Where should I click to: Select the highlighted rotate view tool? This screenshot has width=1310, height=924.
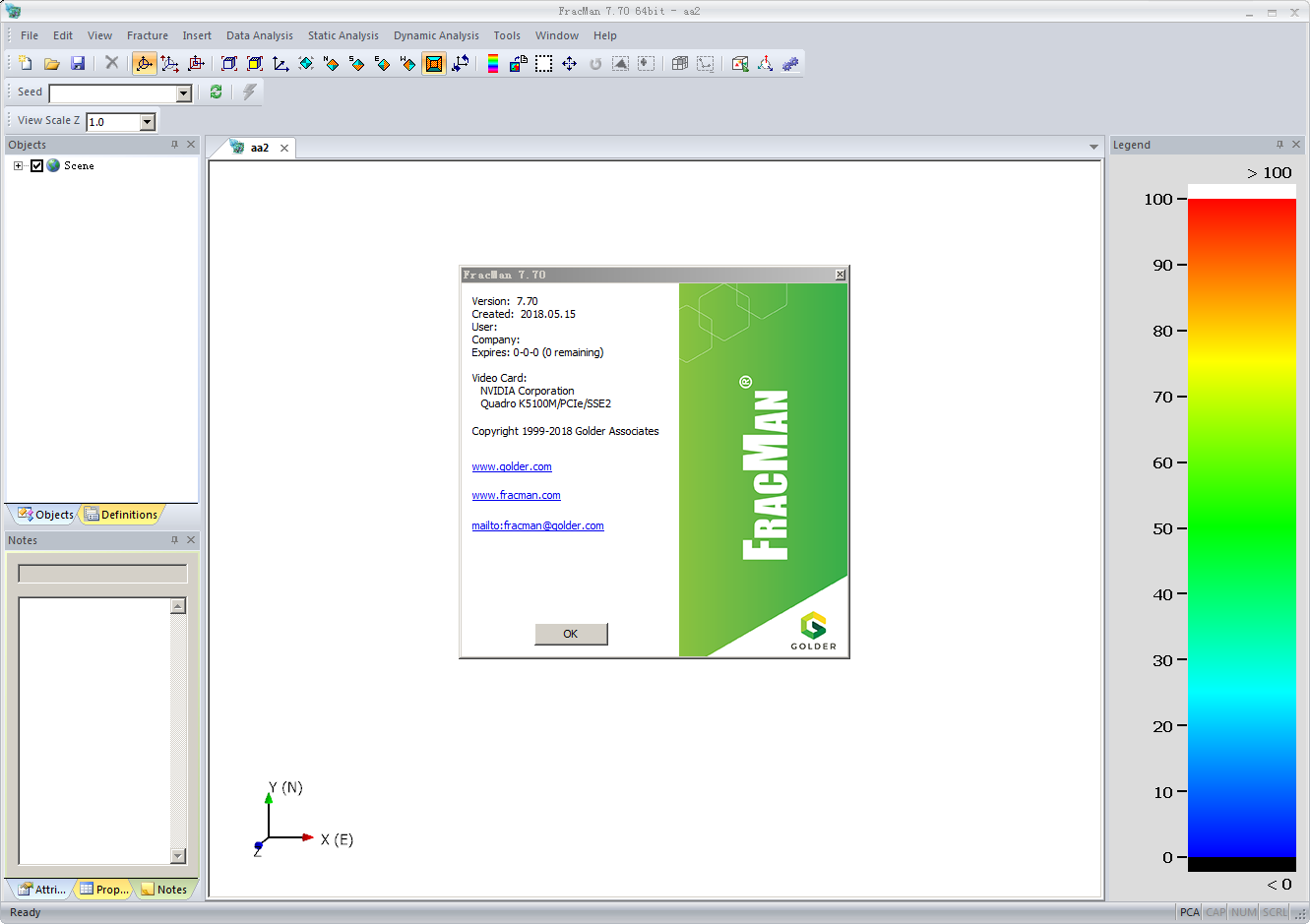tap(144, 63)
